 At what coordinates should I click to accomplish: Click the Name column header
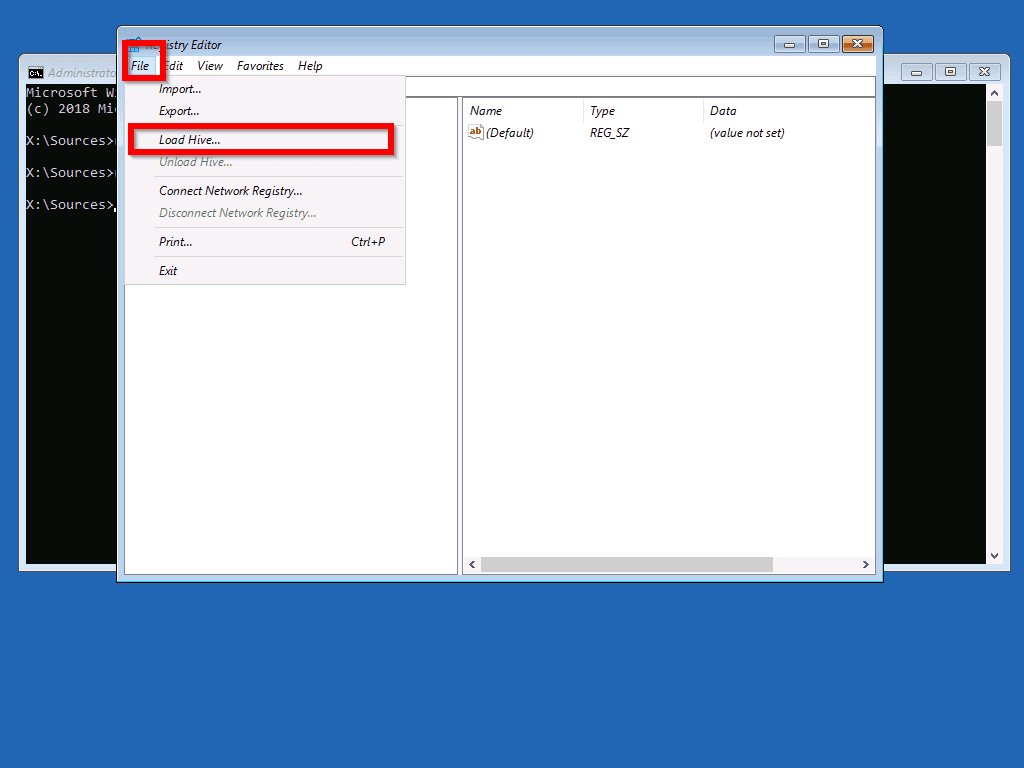click(523, 111)
